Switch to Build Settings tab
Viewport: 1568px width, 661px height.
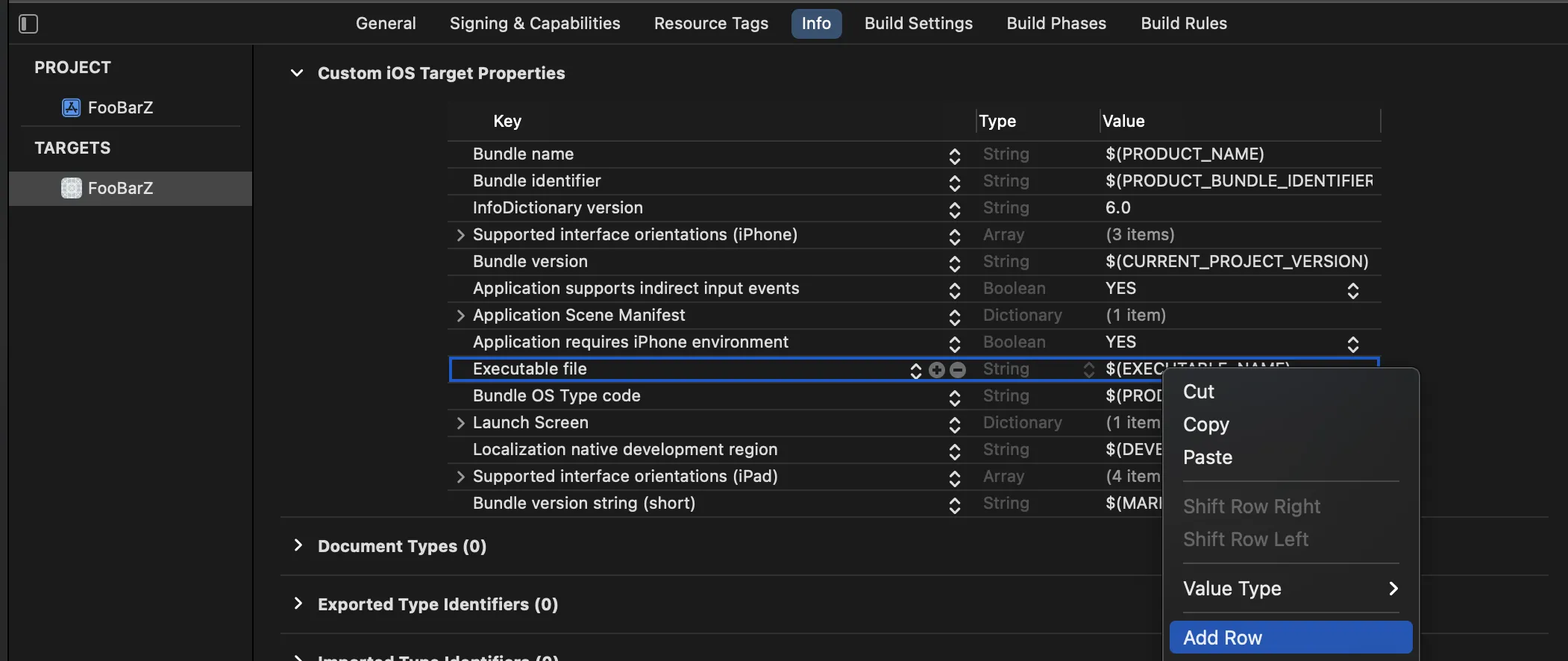pos(918,23)
